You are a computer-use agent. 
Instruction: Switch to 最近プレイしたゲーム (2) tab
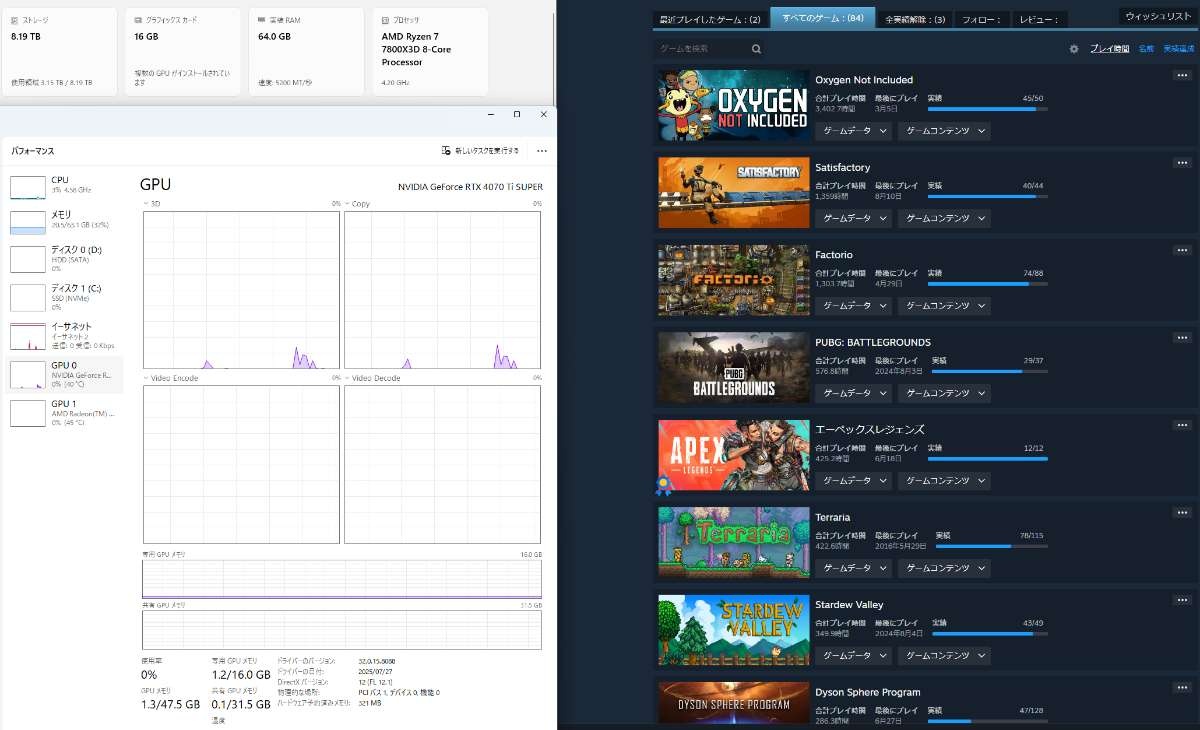point(710,19)
